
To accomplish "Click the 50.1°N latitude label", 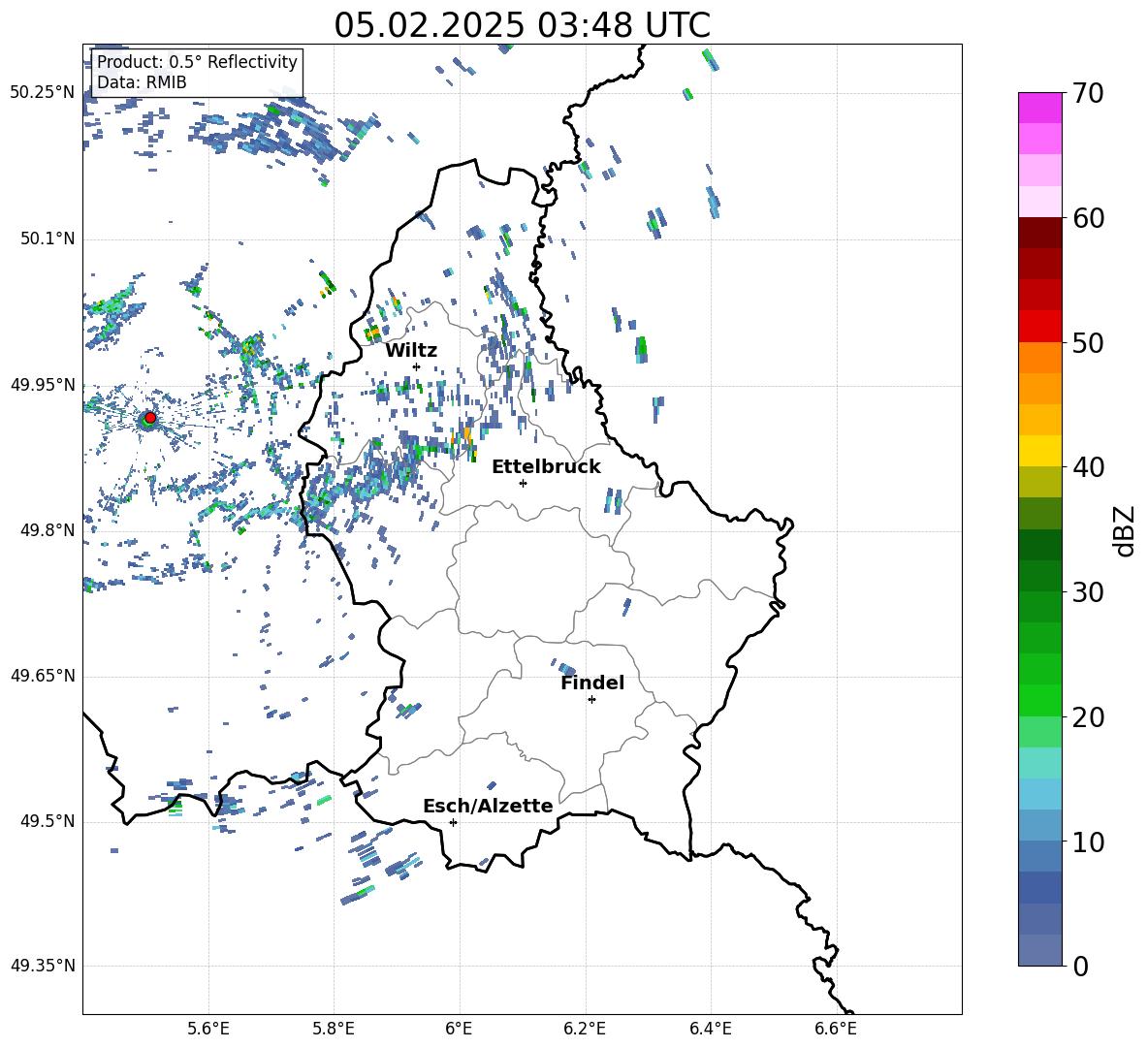I will pyautogui.click(x=48, y=238).
